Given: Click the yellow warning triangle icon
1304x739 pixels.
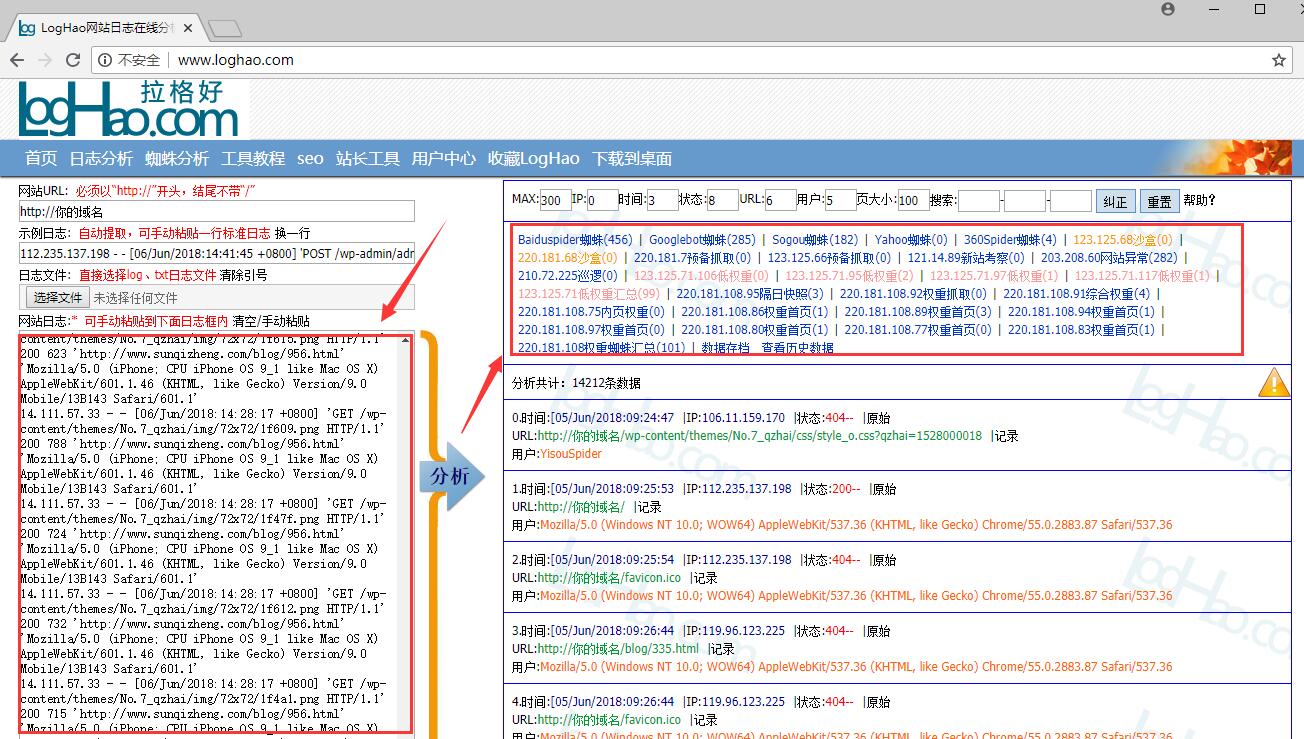Looking at the screenshot, I should pos(1273,382).
